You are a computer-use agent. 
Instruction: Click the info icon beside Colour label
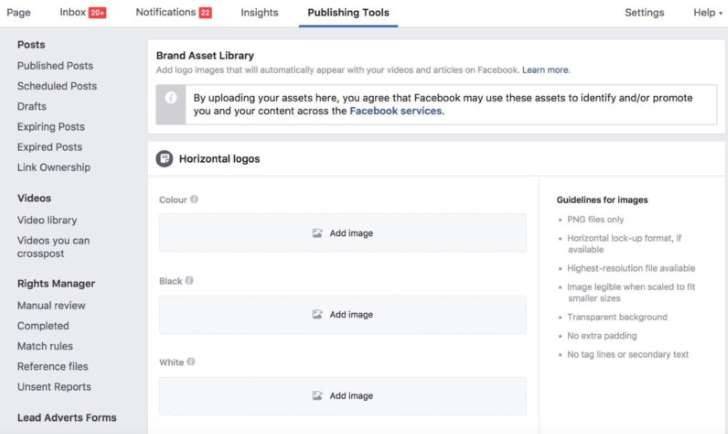click(x=194, y=199)
